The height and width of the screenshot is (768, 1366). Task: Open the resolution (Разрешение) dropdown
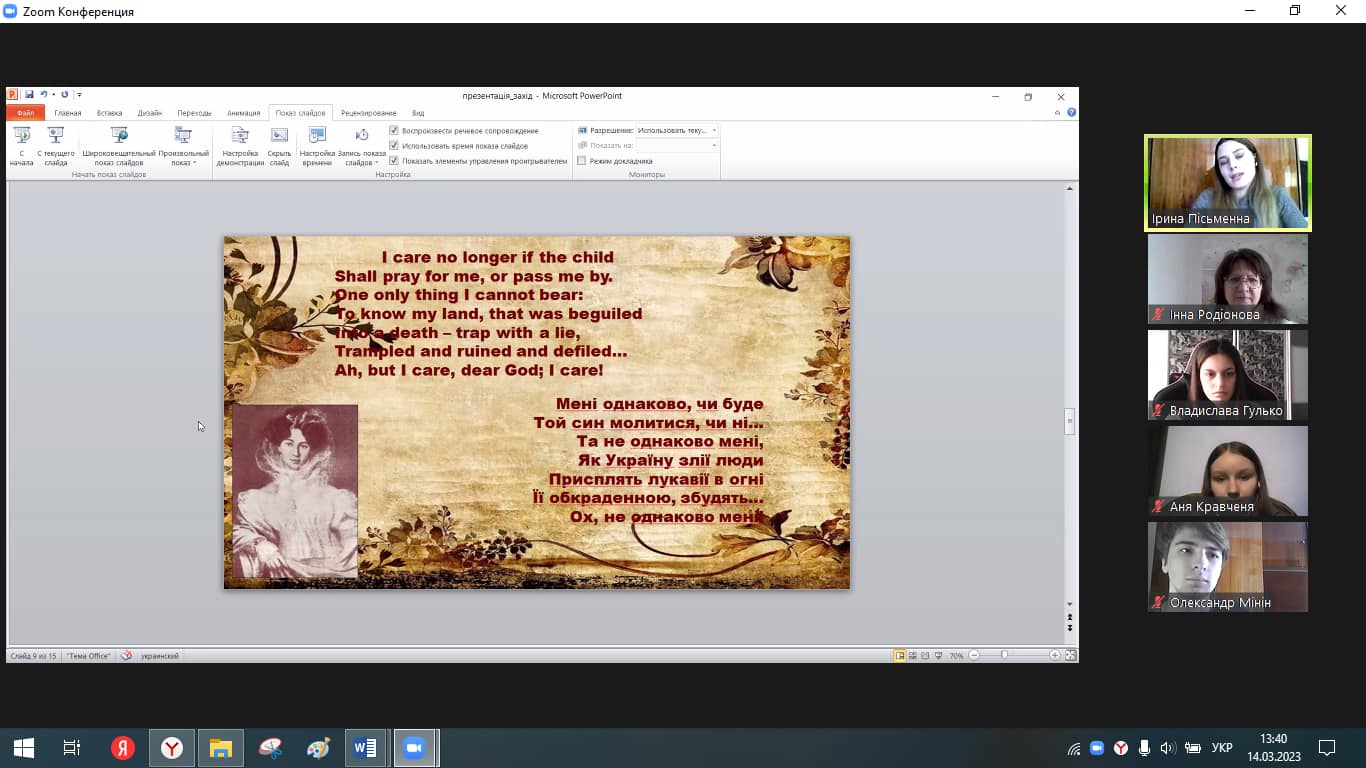pyautogui.click(x=714, y=131)
